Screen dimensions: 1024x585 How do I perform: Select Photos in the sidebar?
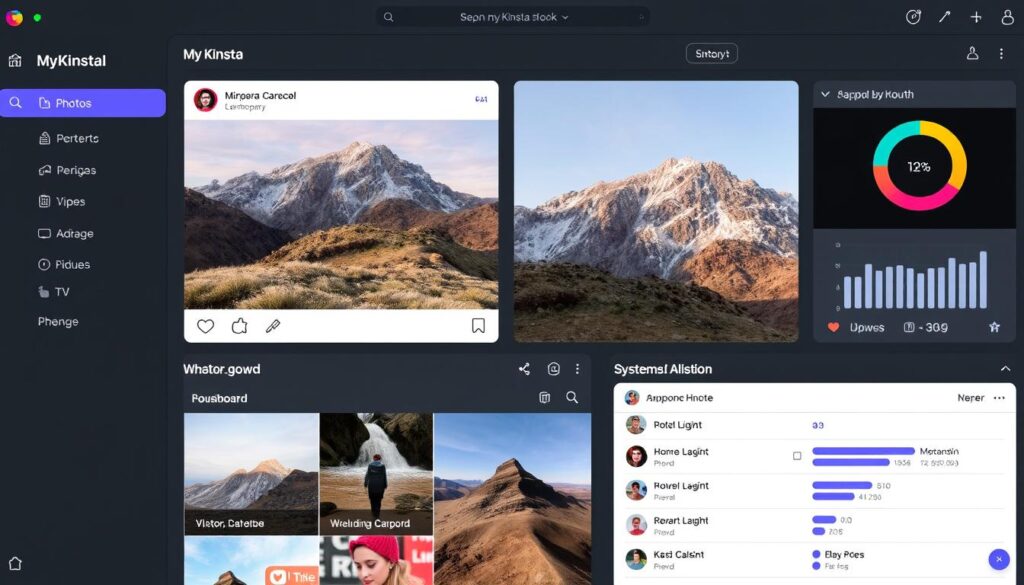(83, 103)
